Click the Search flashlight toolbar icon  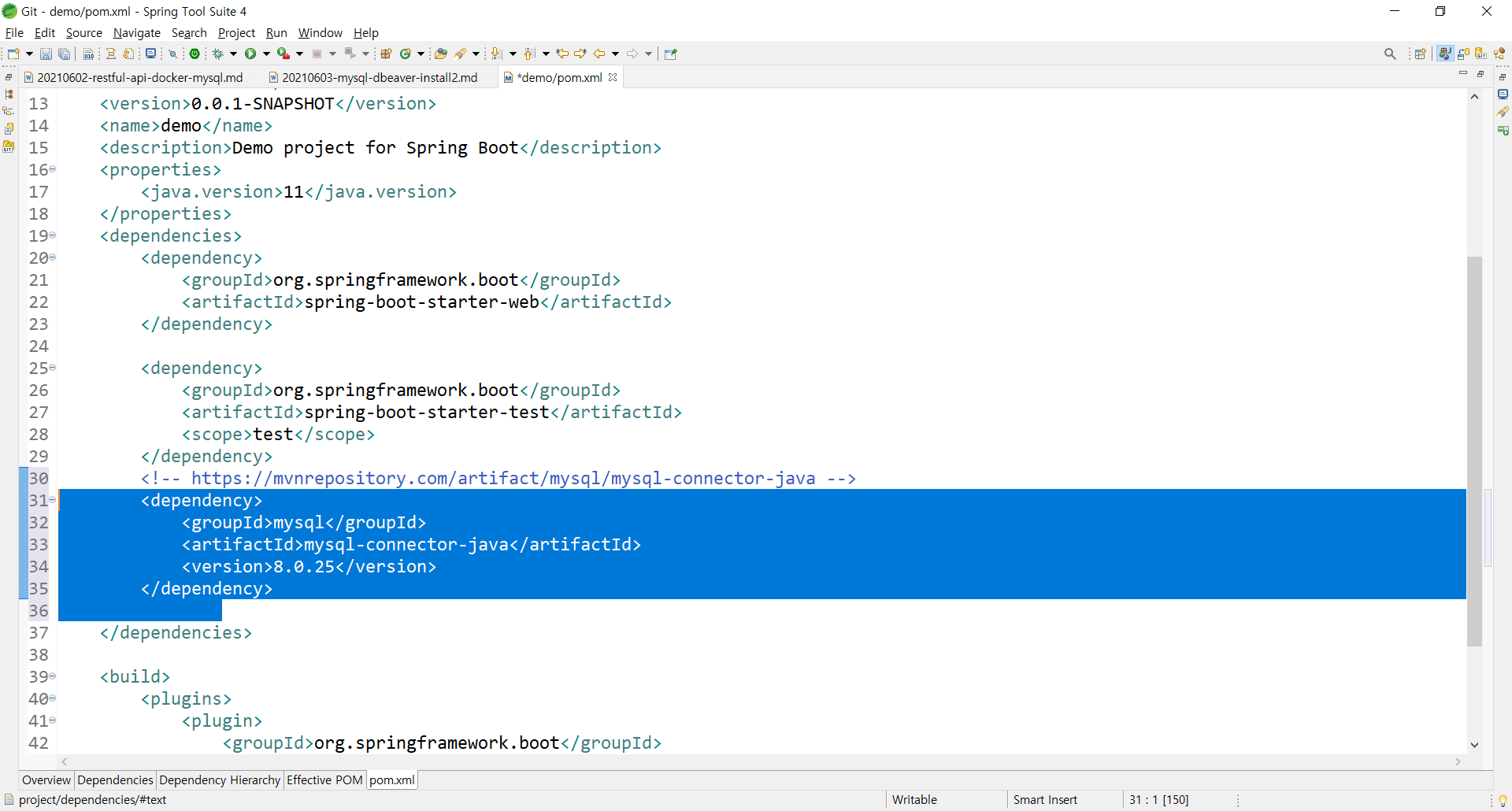(x=461, y=54)
